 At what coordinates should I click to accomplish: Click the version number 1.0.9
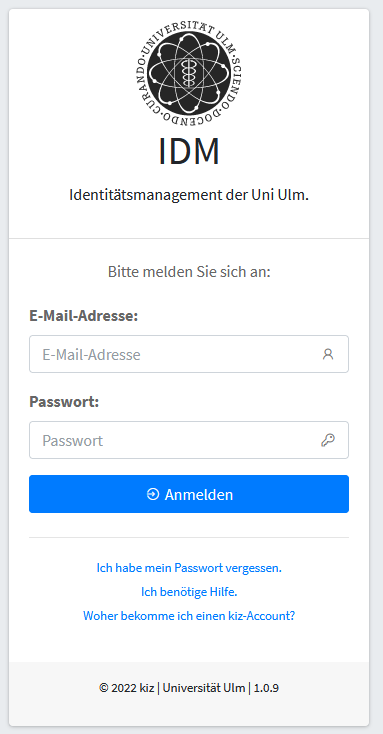[x=266, y=688]
